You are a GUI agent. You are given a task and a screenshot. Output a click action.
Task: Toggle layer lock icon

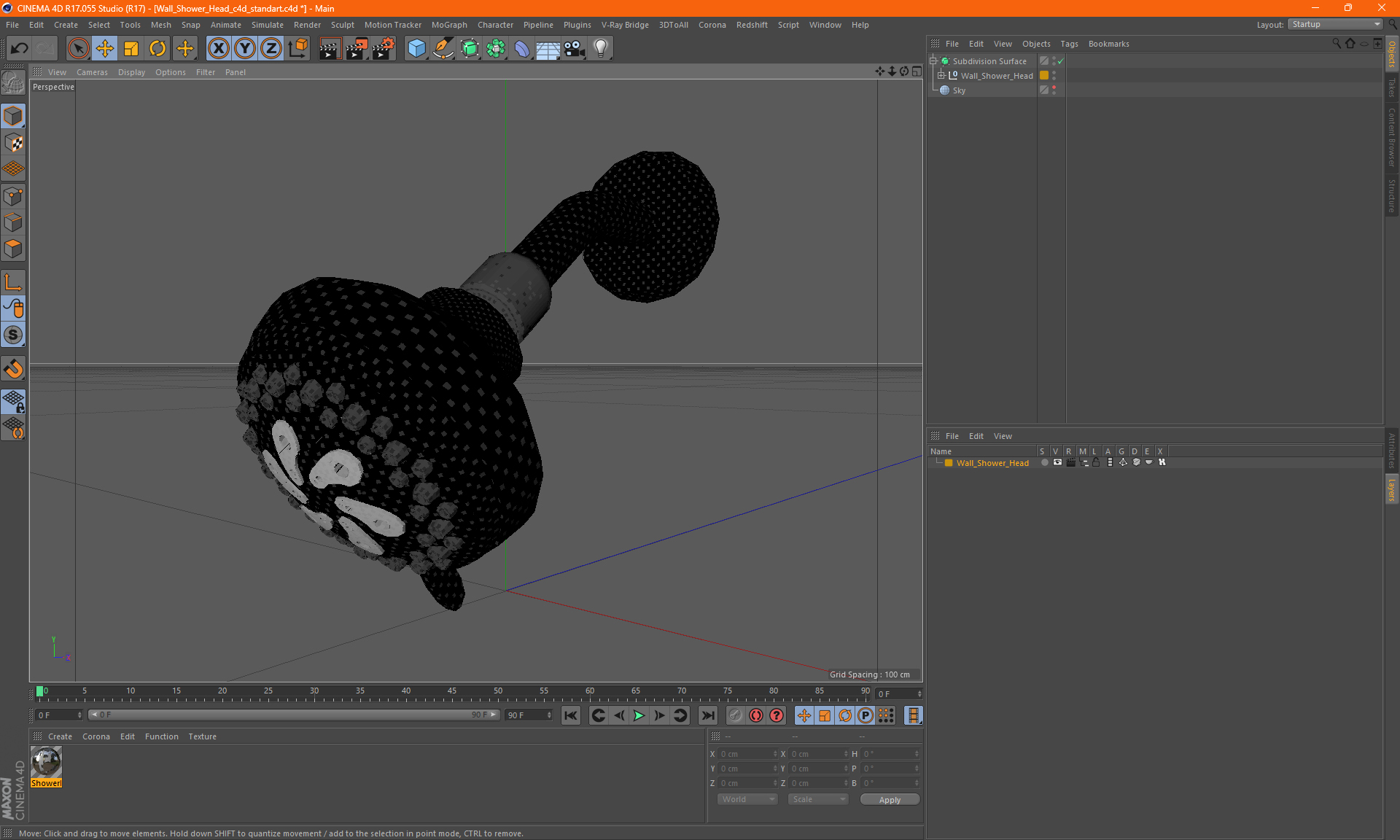click(x=1096, y=462)
